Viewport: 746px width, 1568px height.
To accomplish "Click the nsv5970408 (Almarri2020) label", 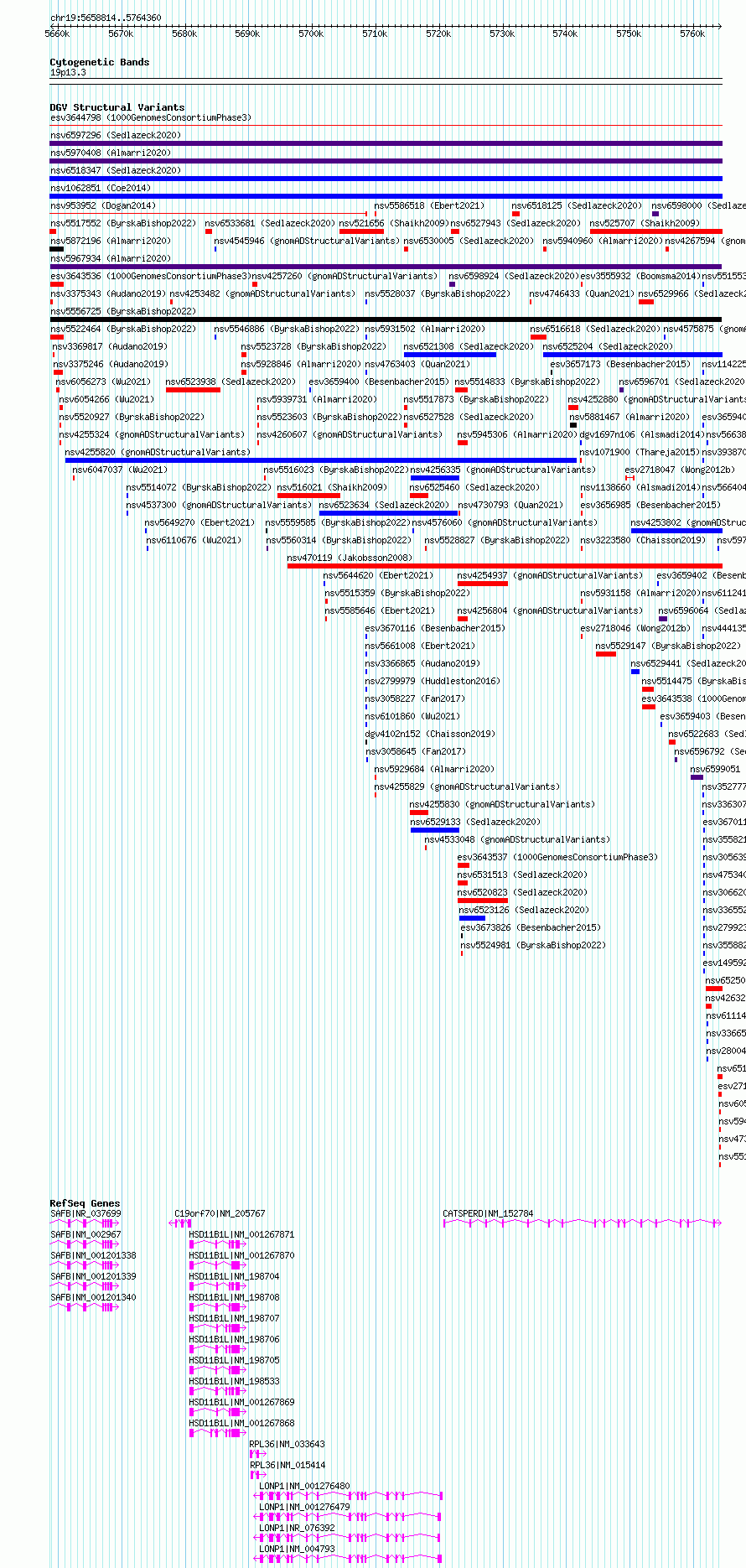I will click(111, 153).
